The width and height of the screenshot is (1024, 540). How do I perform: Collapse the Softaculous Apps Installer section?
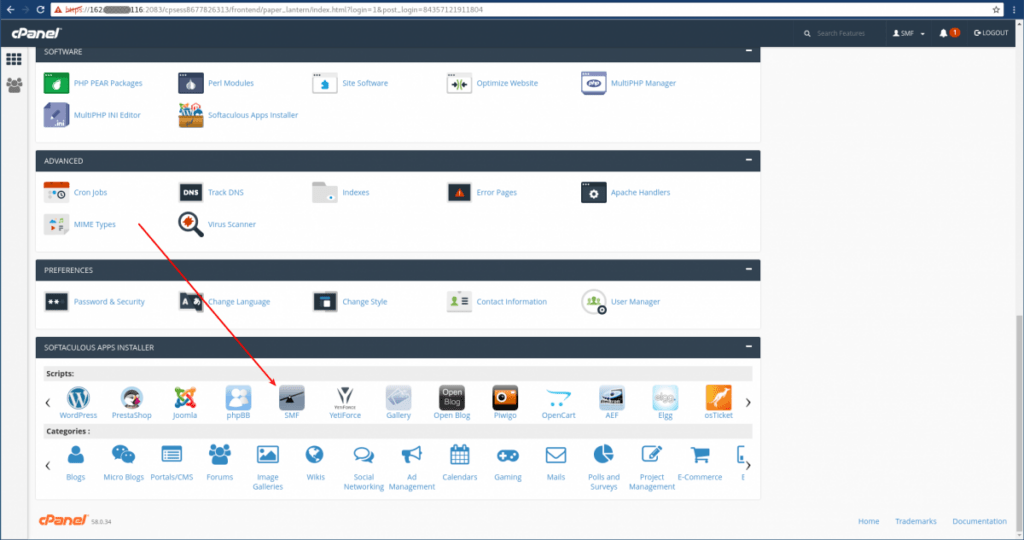click(x=748, y=346)
